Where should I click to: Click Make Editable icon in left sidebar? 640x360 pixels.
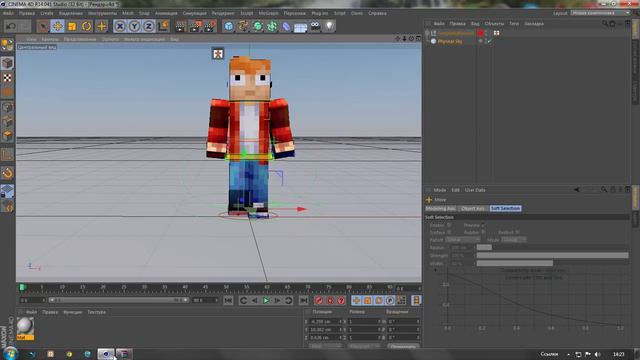pos(7,45)
